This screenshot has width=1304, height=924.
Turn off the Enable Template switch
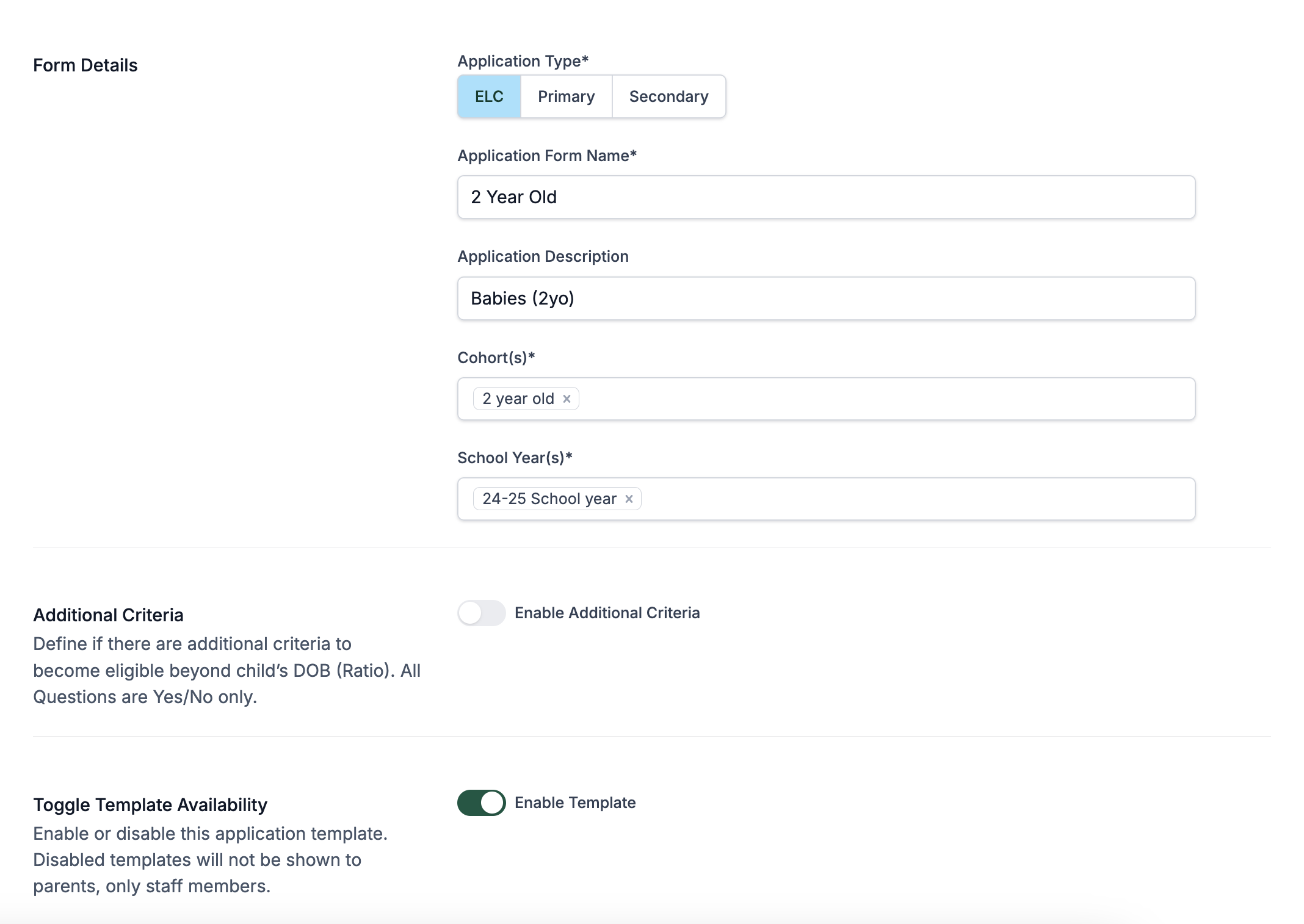click(x=482, y=803)
